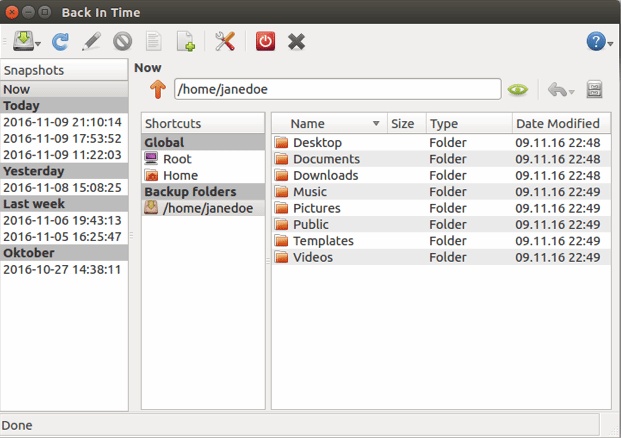Image resolution: width=621 pixels, height=438 pixels.
Task: Open the Settings tools icon
Action: (224, 41)
